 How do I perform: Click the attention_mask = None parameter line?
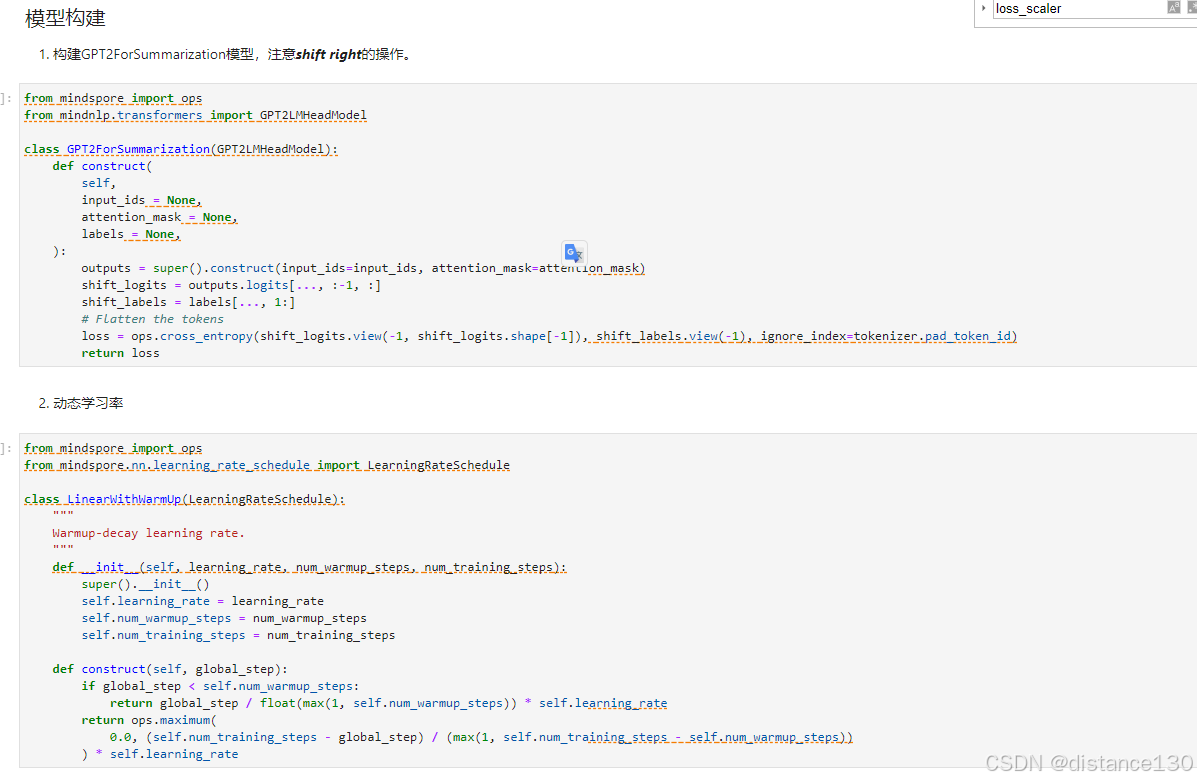160,218
